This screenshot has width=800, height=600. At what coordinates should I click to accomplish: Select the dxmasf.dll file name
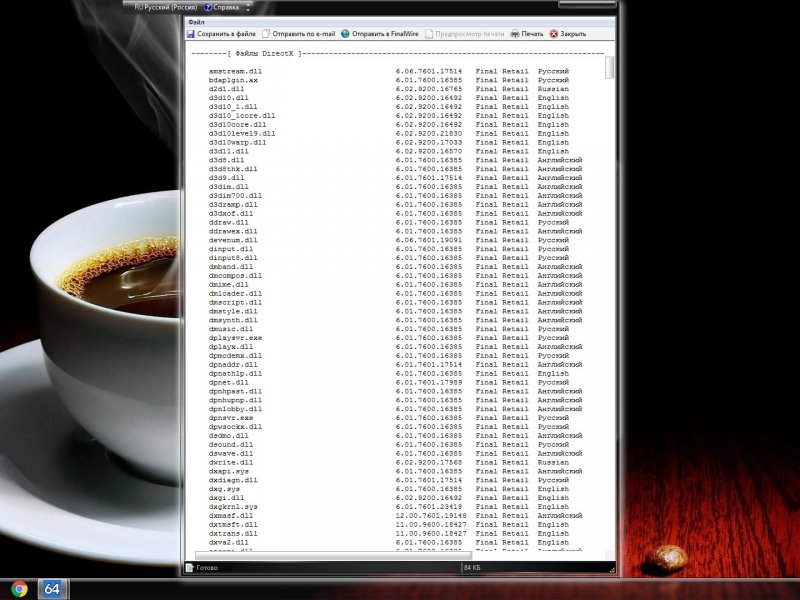click(x=231, y=516)
